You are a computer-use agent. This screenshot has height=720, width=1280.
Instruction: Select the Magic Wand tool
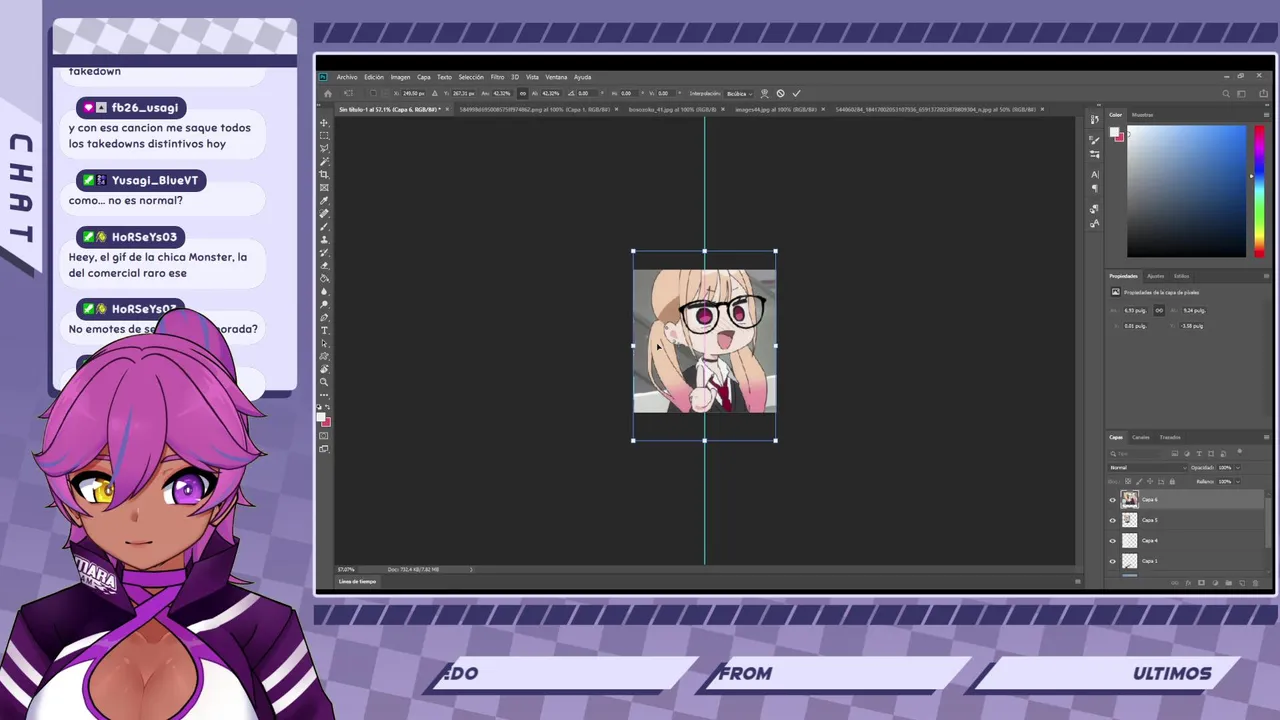(x=324, y=163)
